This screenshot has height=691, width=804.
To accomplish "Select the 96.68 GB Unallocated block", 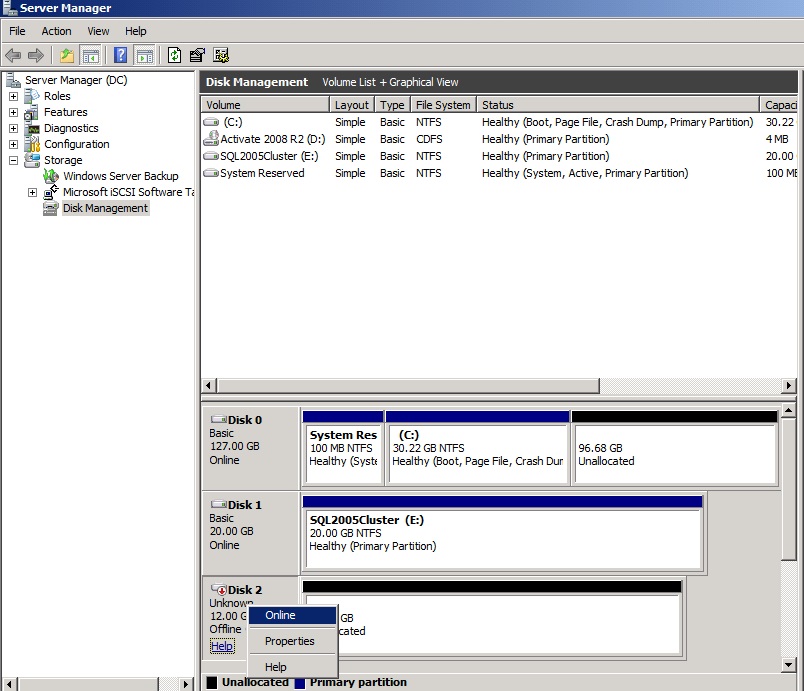I will pos(675,448).
